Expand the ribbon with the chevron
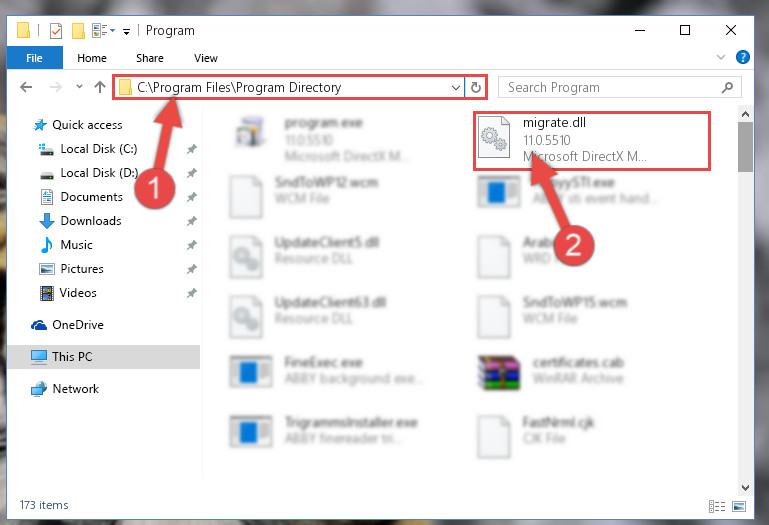The height and width of the screenshot is (525, 769). (x=720, y=57)
